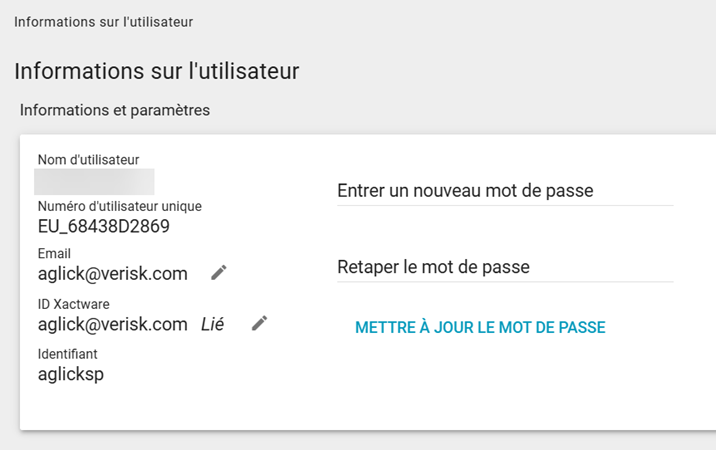Click the blurred username value

point(94,181)
